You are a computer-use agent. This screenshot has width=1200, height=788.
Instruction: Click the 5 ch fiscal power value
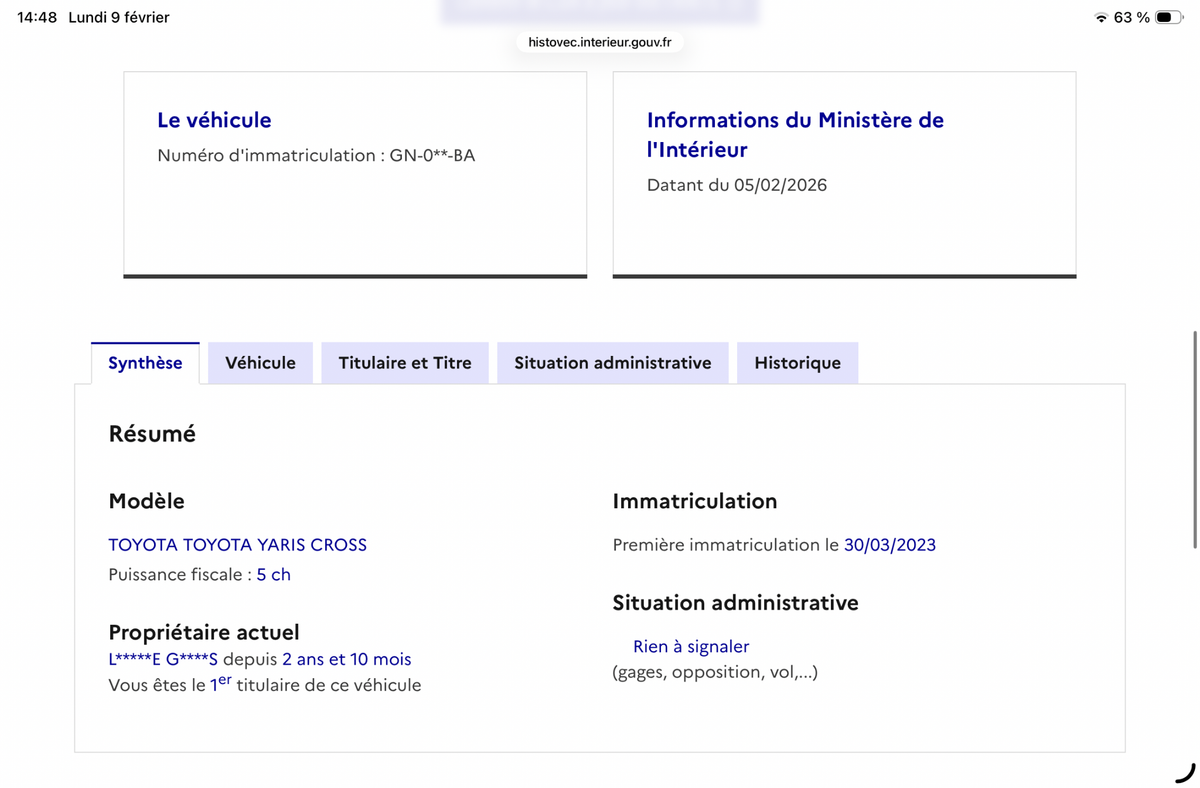274,575
